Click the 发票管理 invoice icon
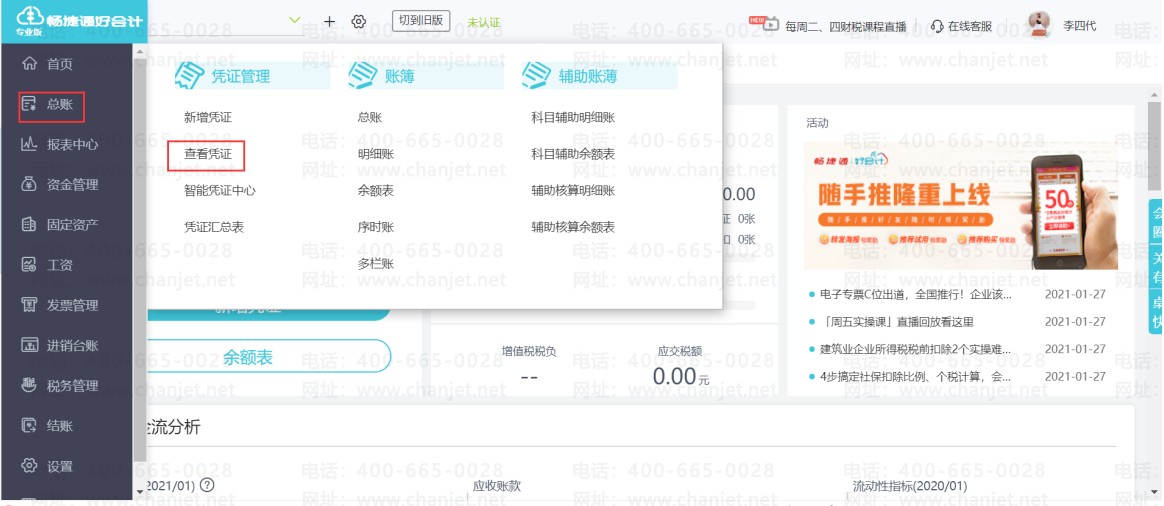This screenshot has height=506, width=1164. [30, 305]
